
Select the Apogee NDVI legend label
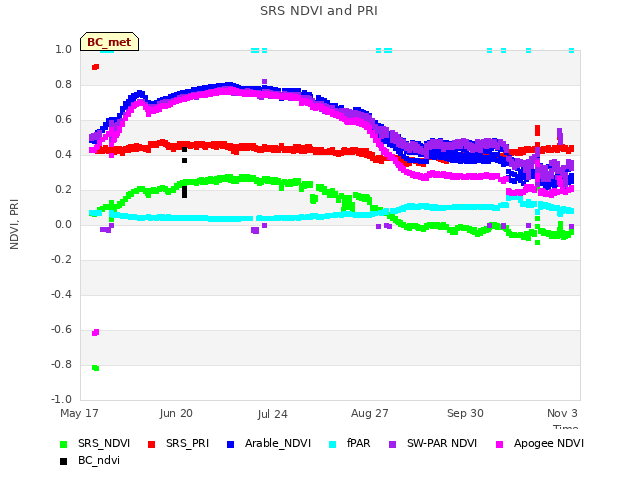click(x=549, y=444)
